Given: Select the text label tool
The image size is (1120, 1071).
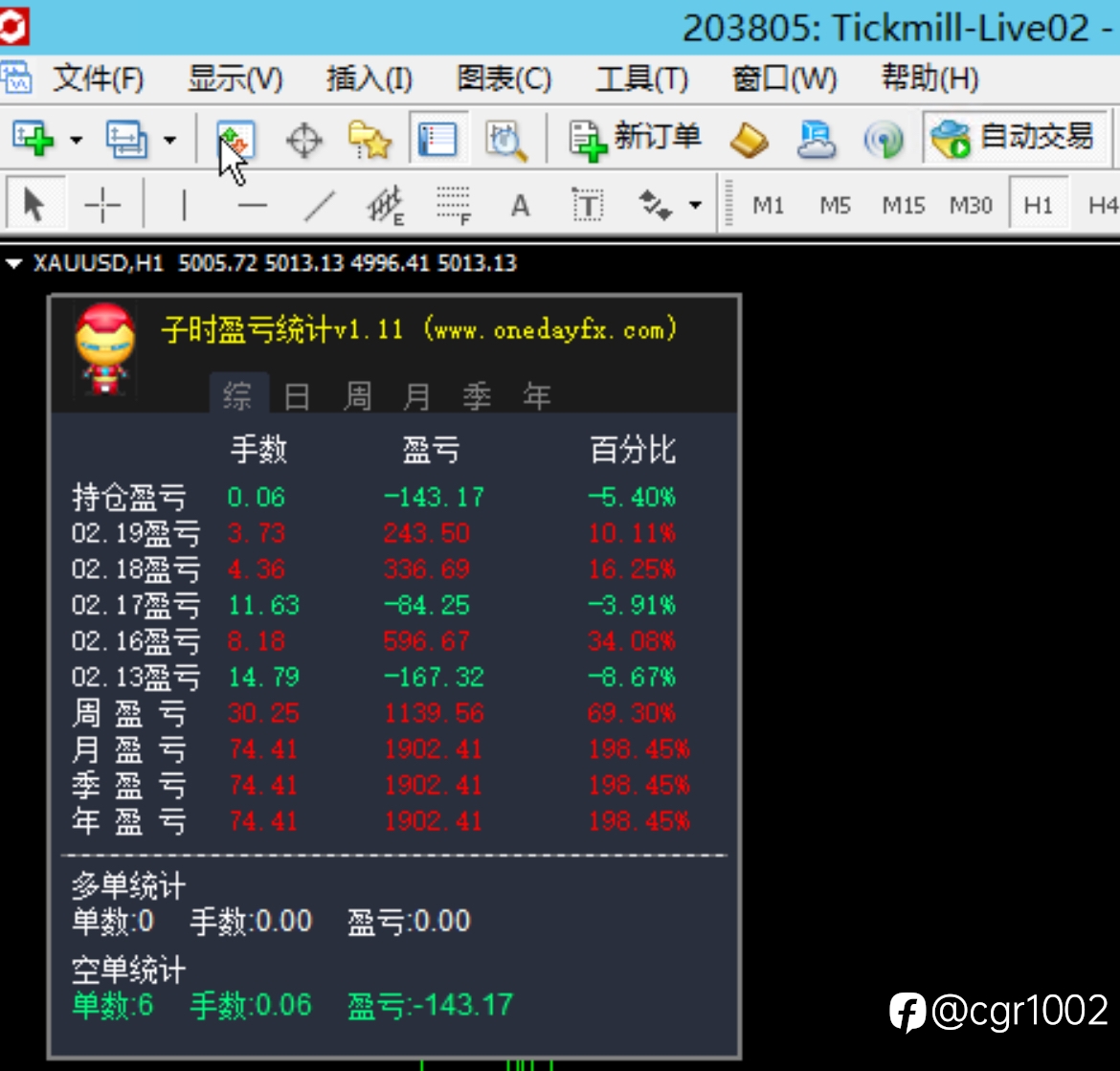Looking at the screenshot, I should (x=588, y=206).
